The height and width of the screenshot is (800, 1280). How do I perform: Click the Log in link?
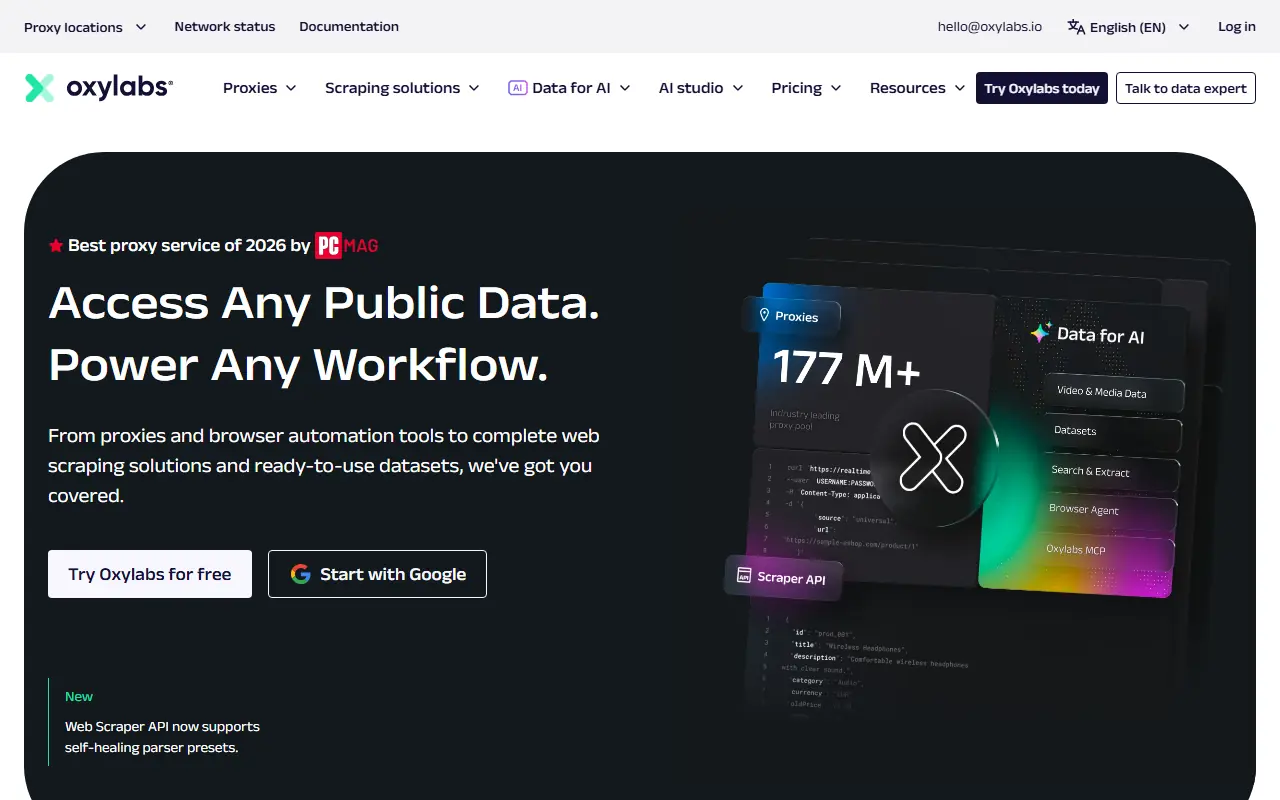click(x=1237, y=27)
